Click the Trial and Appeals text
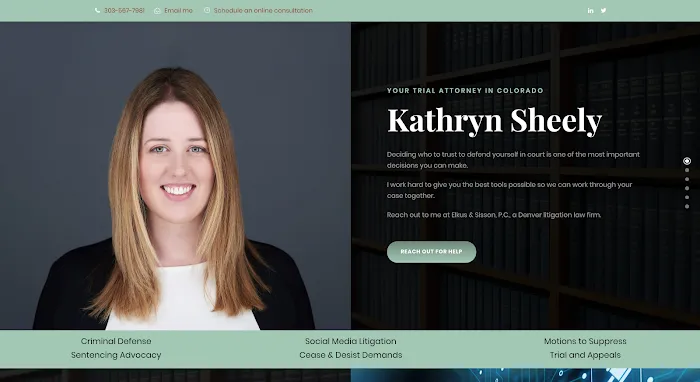700x382 pixels. tap(585, 355)
